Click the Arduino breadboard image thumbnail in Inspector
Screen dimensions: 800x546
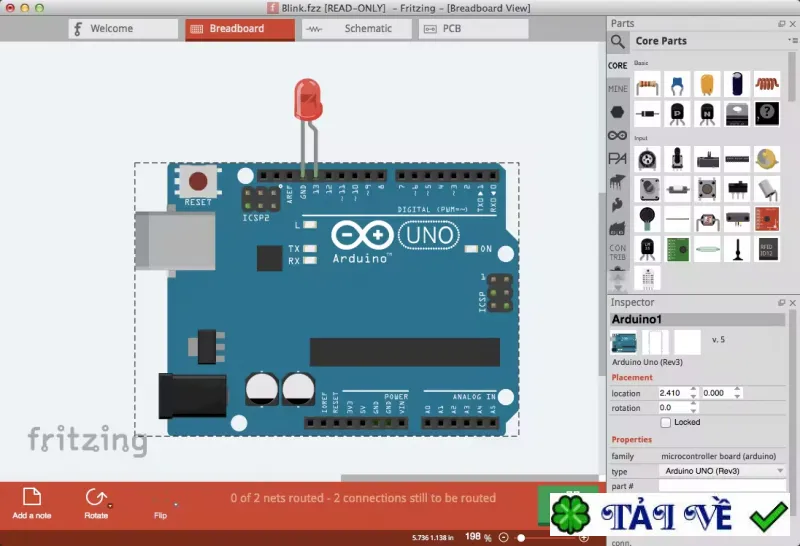tap(624, 342)
